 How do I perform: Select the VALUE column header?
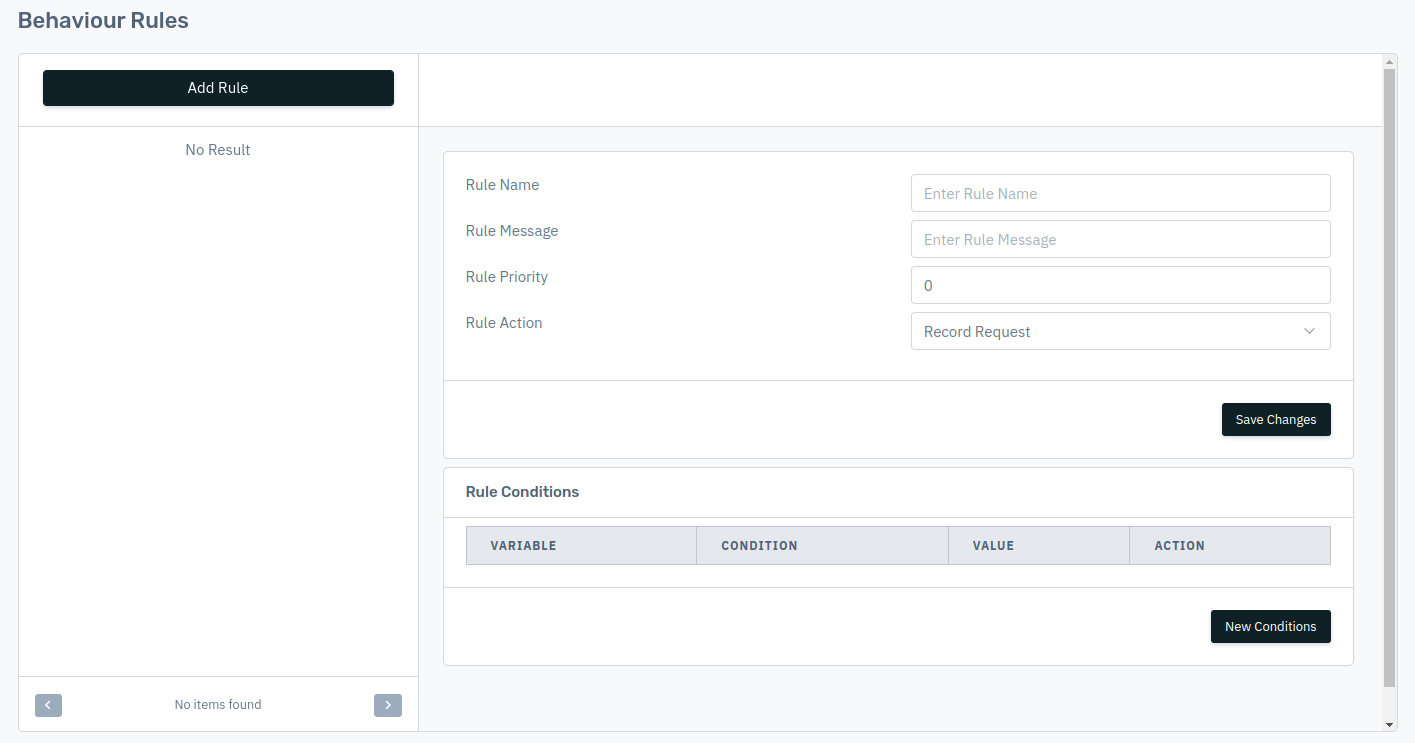coord(1038,546)
